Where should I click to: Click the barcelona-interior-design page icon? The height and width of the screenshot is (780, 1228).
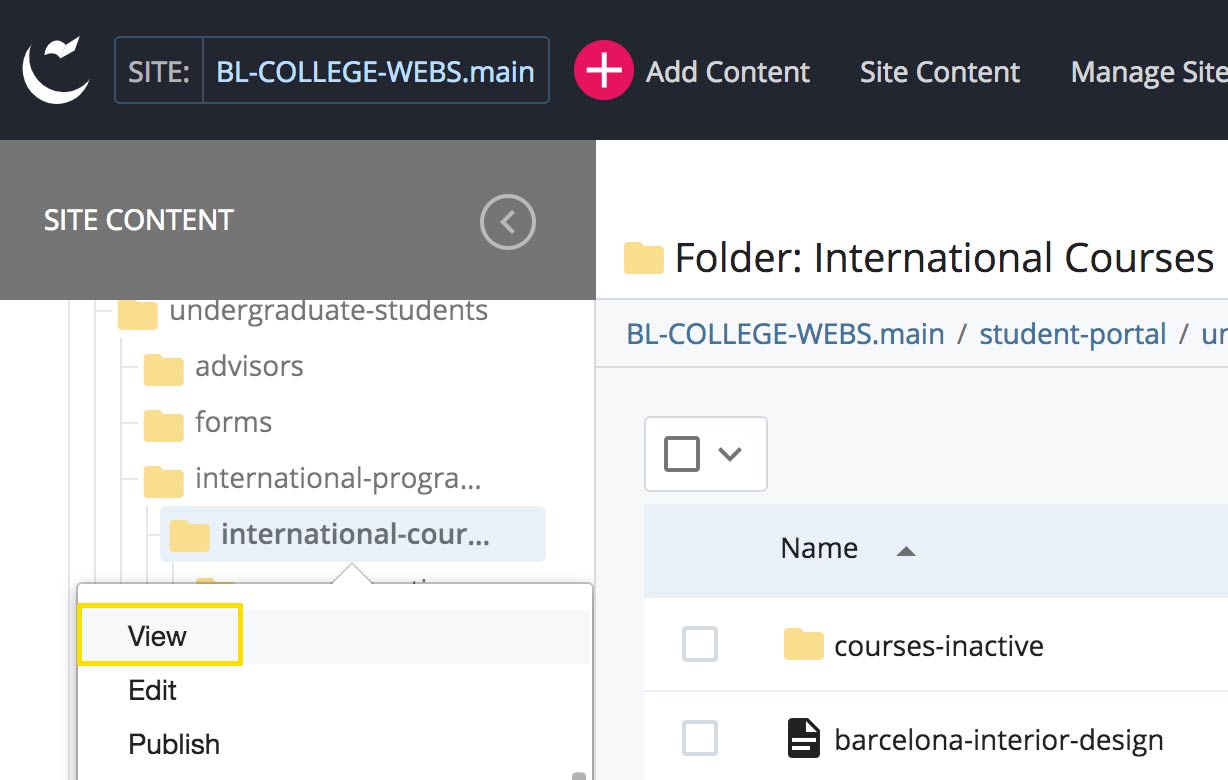pos(804,740)
